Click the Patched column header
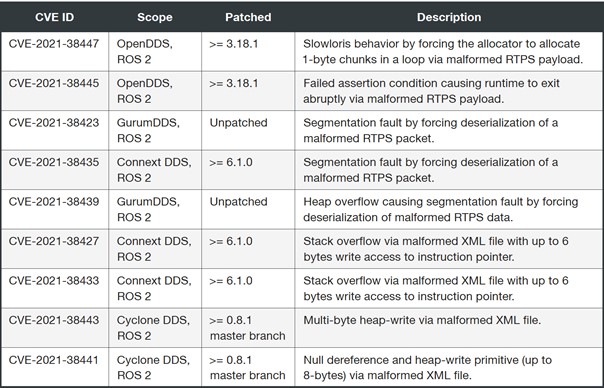Viewport: 604px width, 388px height. [x=248, y=17]
